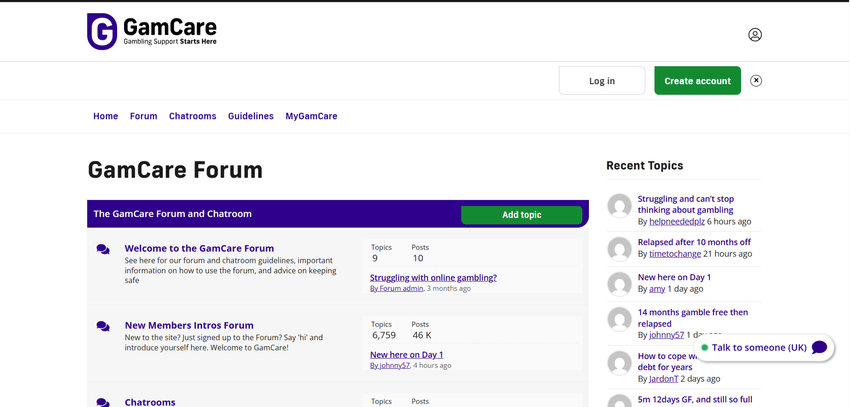Open Struggling and can't stop thinking about gambling

click(x=686, y=204)
